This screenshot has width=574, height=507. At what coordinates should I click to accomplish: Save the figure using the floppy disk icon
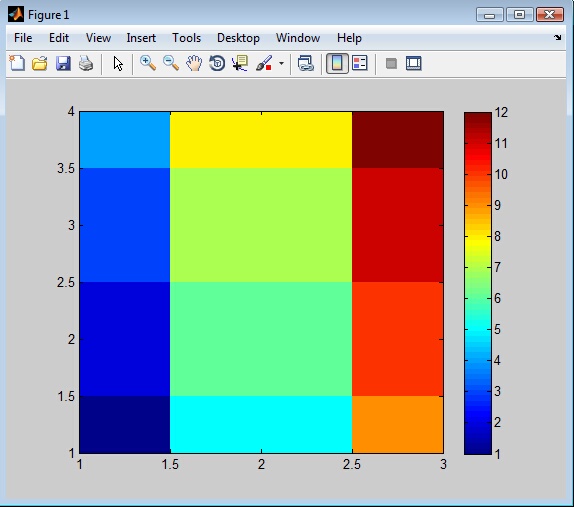pyautogui.click(x=63, y=63)
